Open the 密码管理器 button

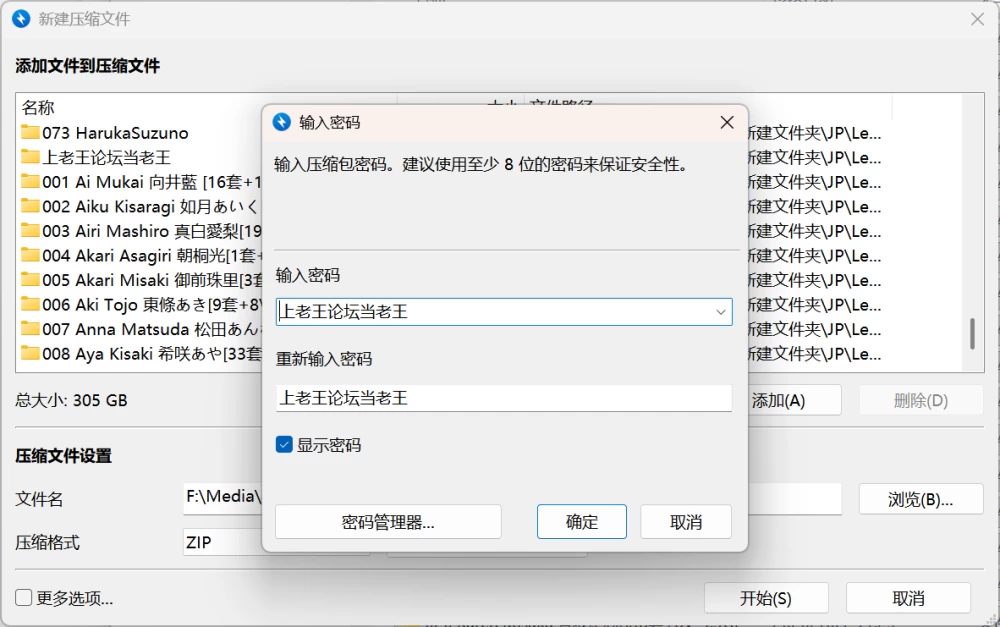(388, 522)
